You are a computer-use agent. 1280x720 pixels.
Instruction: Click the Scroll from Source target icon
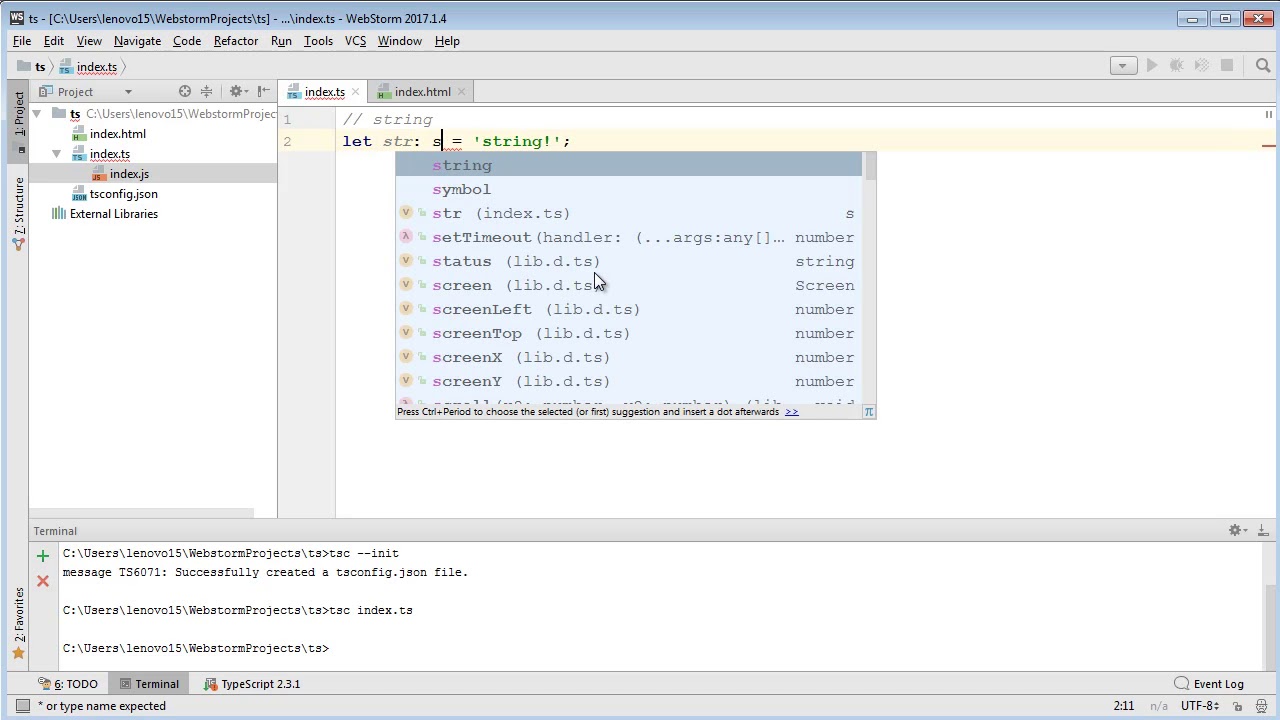[185, 91]
